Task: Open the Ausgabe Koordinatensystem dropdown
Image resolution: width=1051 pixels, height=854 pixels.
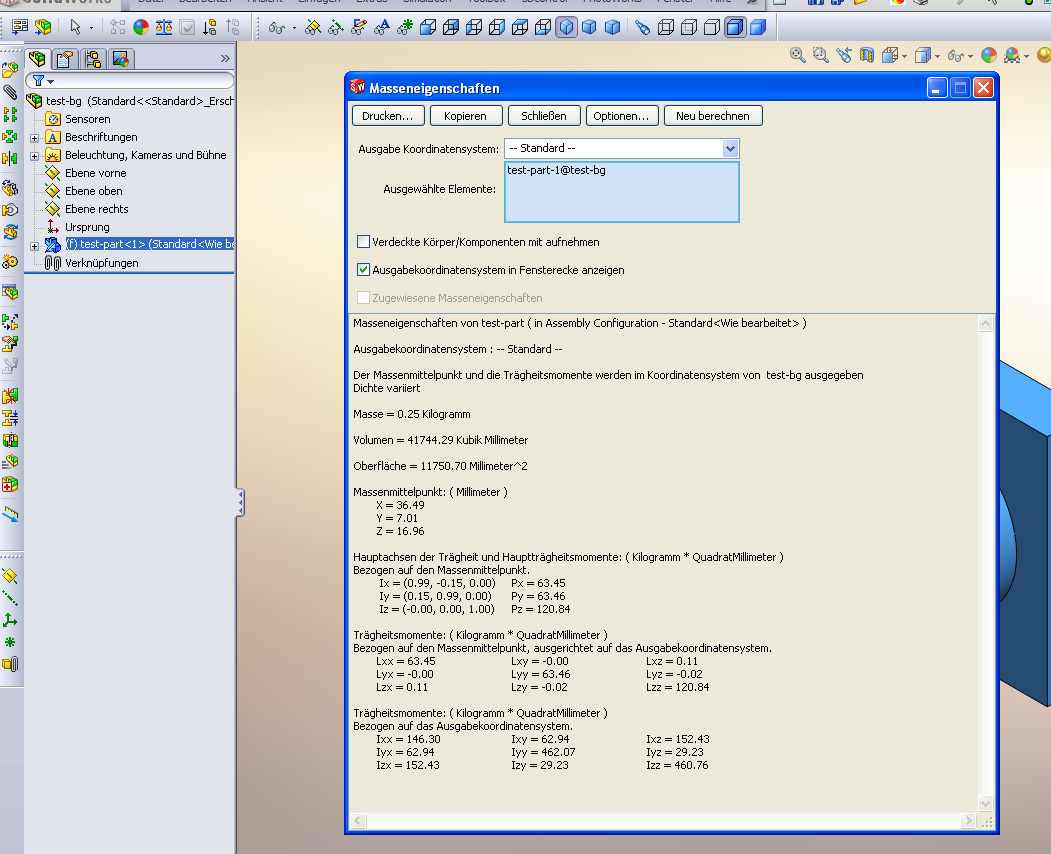Action: (729, 148)
